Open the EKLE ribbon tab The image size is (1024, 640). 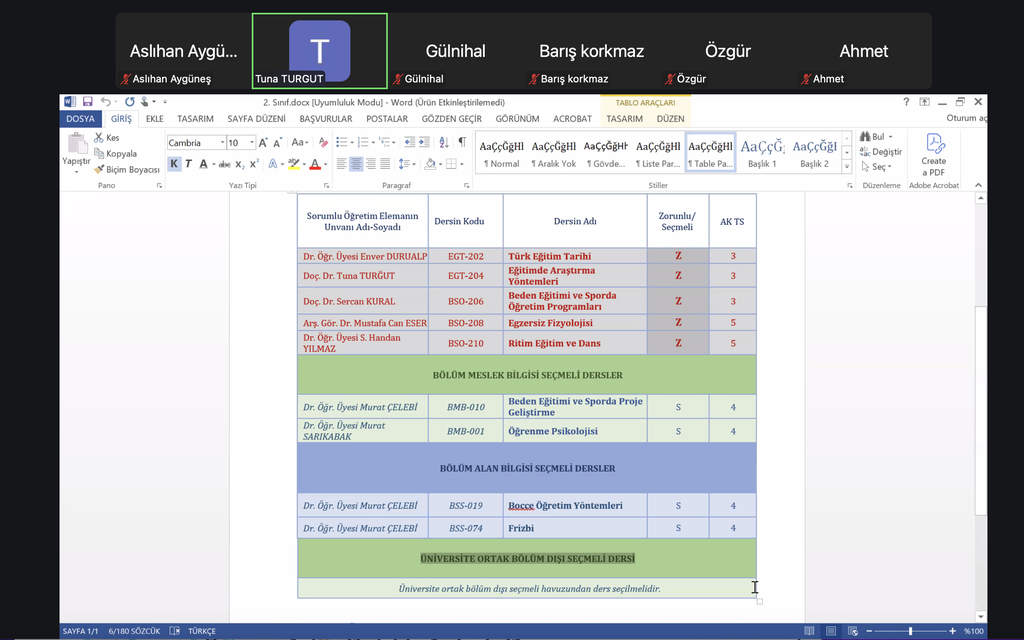pos(154,118)
